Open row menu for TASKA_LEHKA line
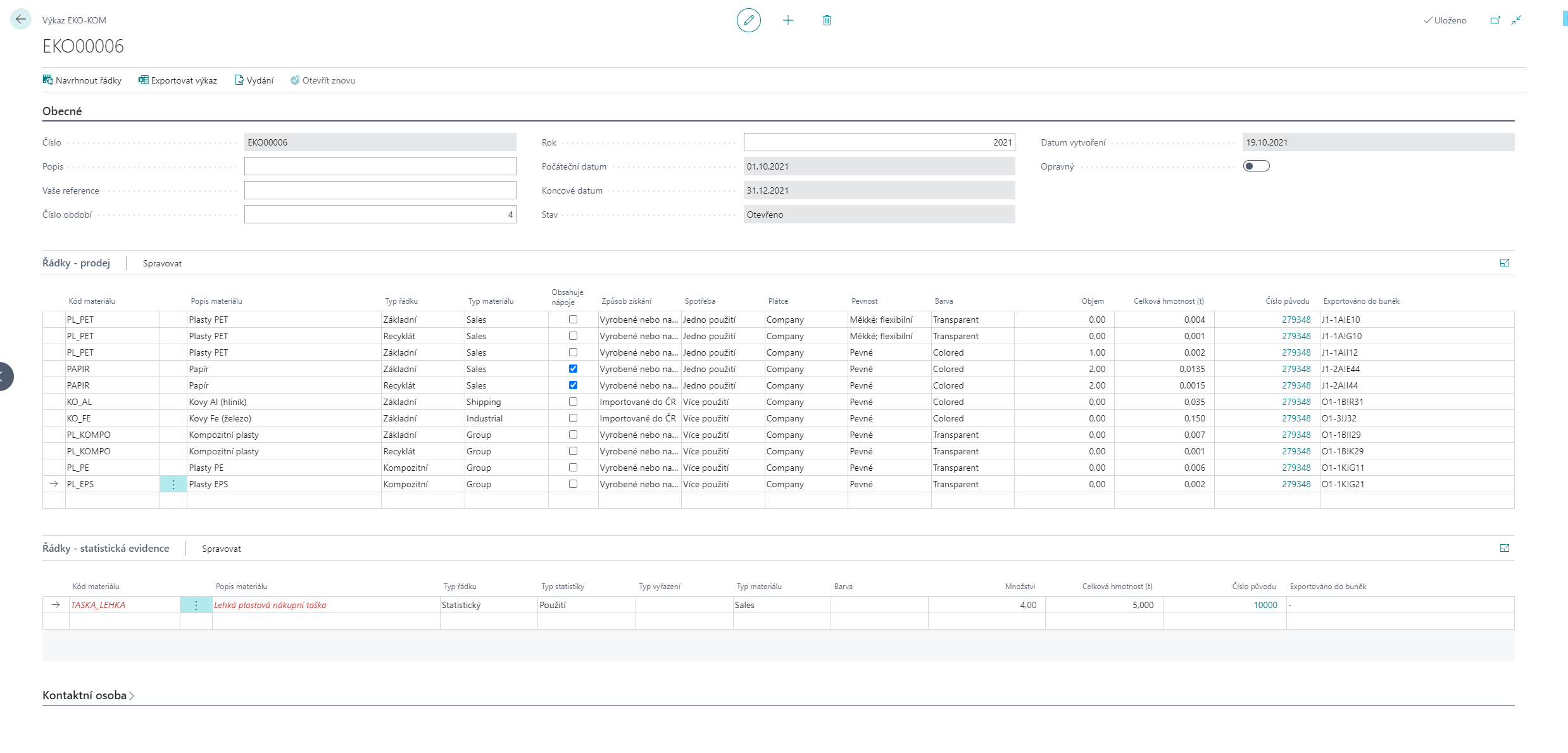The width and height of the screenshot is (1568, 753). click(x=196, y=605)
